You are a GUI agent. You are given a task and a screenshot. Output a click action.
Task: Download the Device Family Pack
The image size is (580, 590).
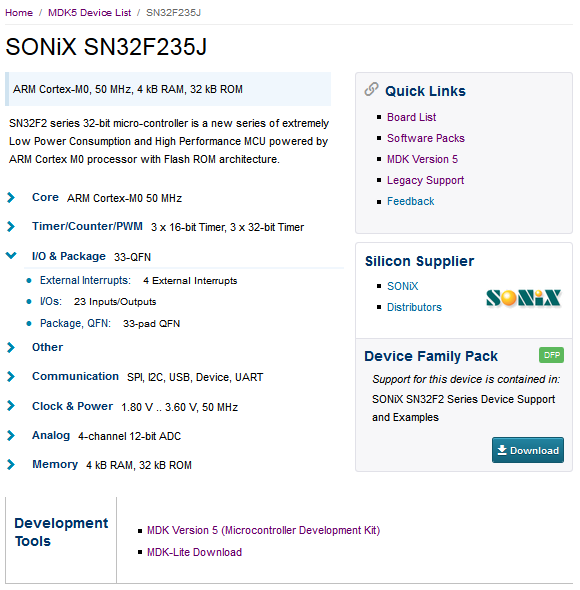pyautogui.click(x=528, y=450)
